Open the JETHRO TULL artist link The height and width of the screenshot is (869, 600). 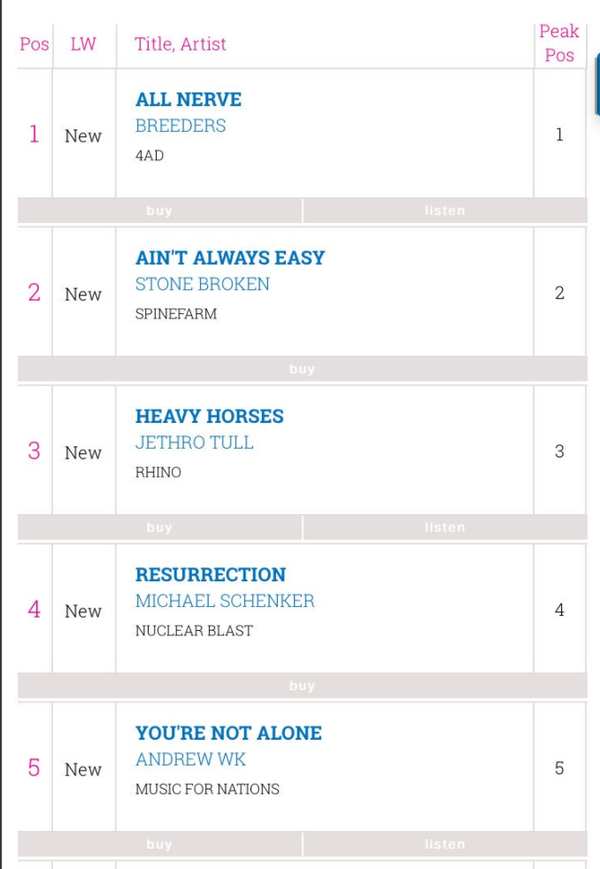pos(194,443)
